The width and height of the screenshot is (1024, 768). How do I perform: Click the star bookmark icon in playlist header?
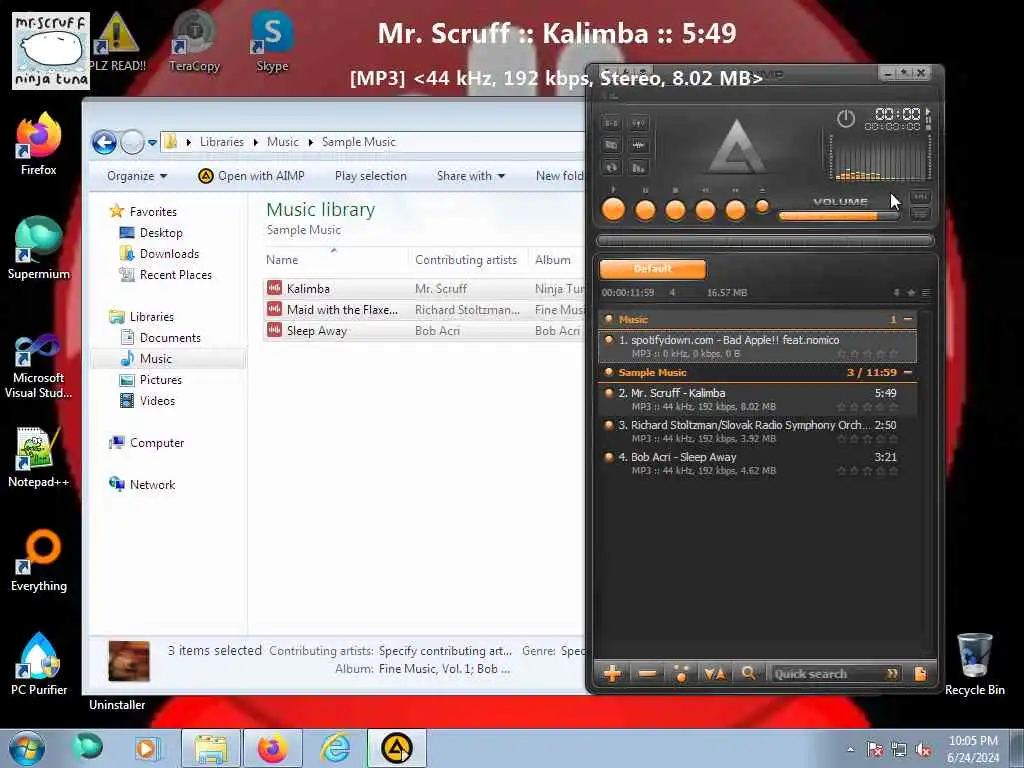coord(912,293)
